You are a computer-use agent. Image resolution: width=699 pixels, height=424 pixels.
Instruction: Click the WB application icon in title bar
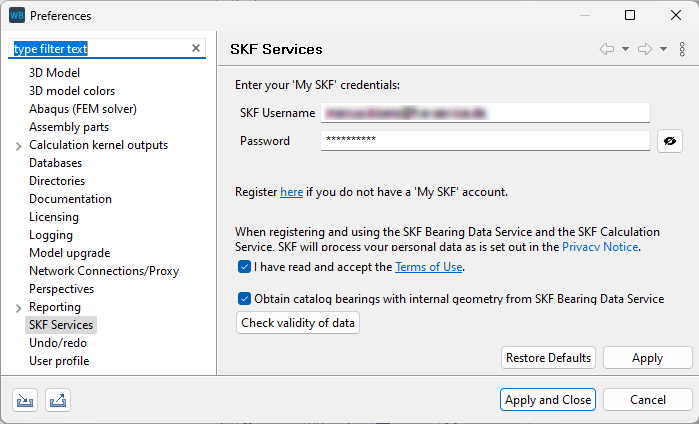tap(16, 16)
